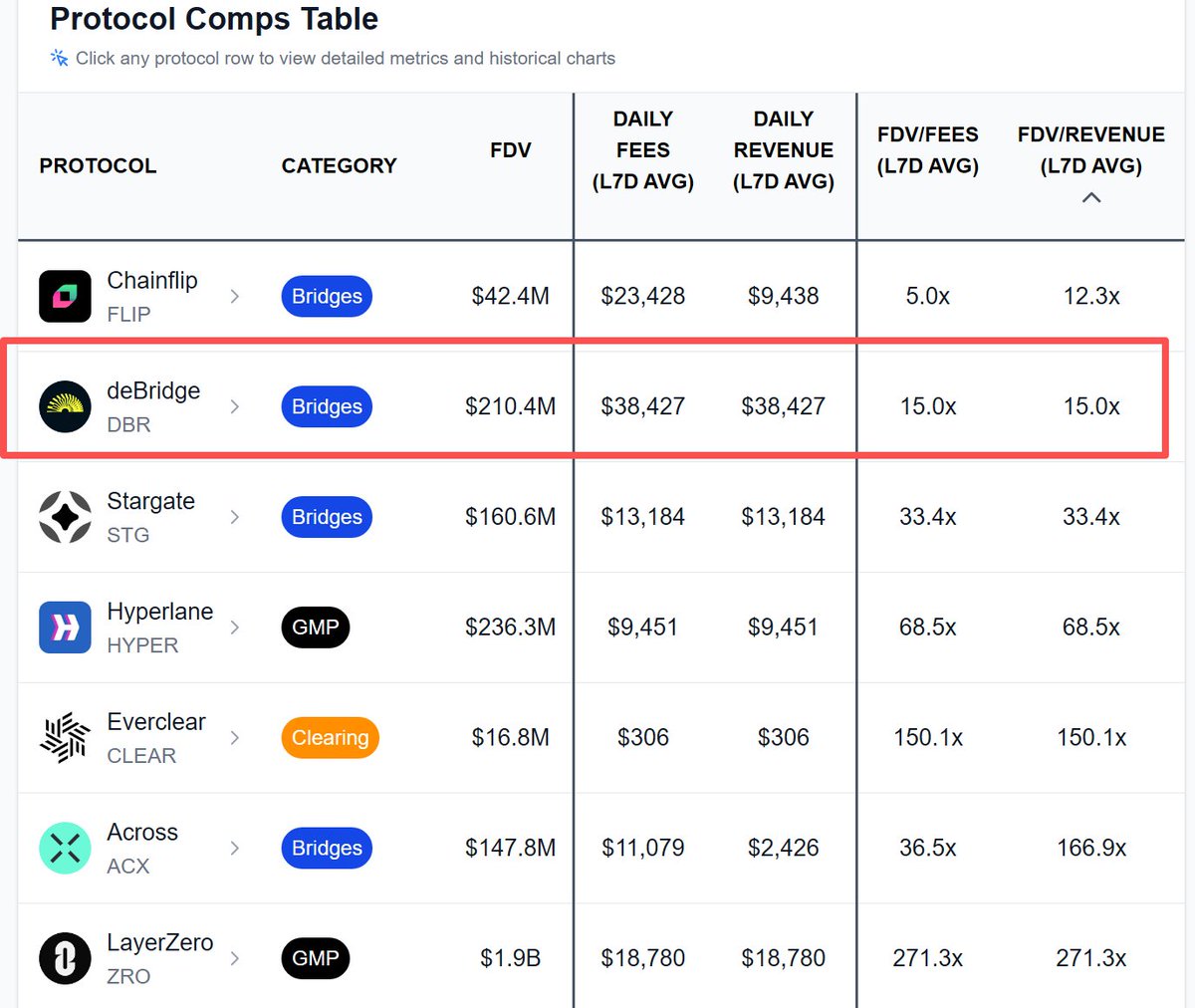Click GMP badge in Hyperlane row
The width and height of the screenshot is (1195, 1008).
(316, 628)
